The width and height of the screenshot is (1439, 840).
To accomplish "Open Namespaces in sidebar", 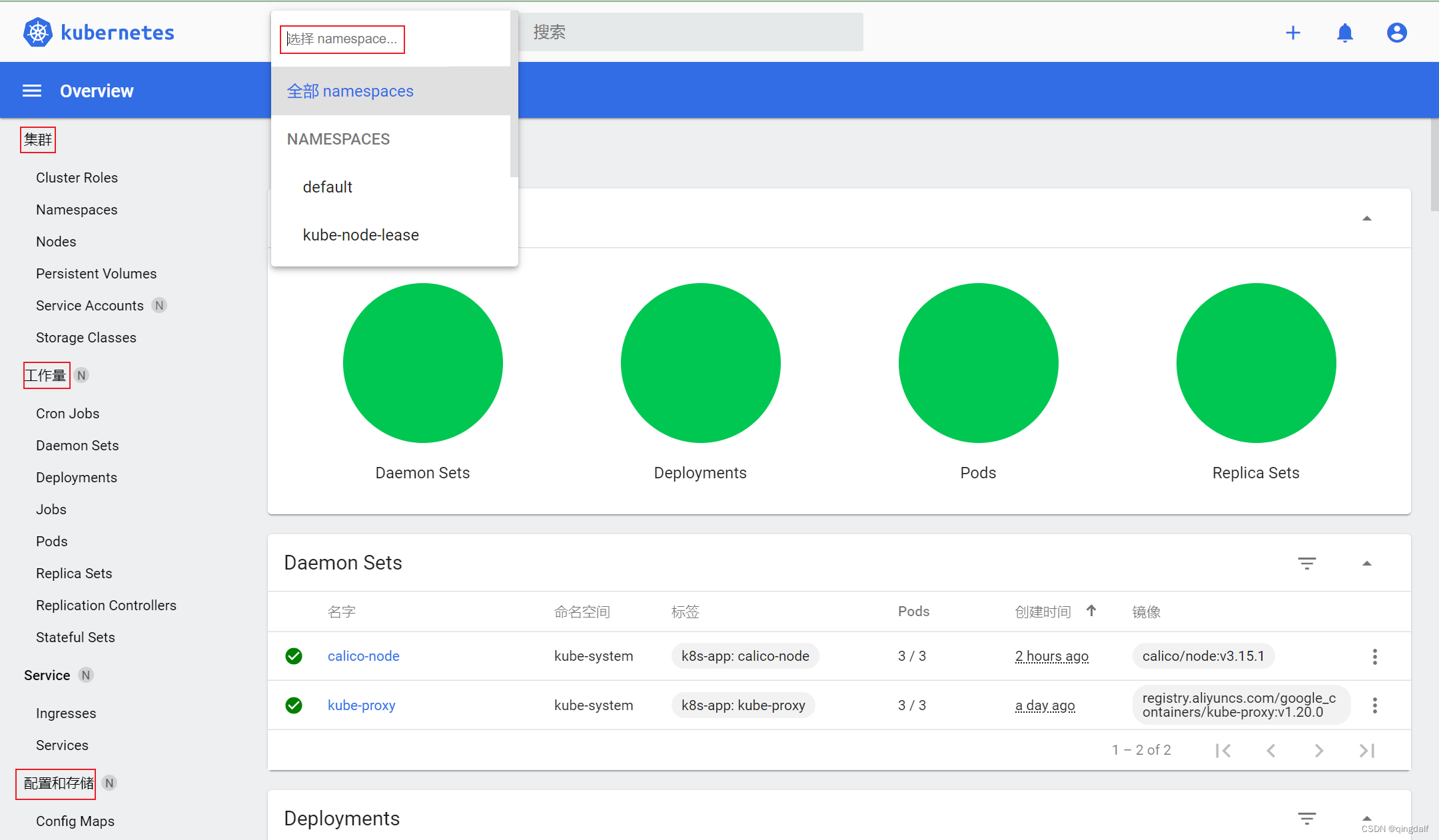I will pos(77,210).
